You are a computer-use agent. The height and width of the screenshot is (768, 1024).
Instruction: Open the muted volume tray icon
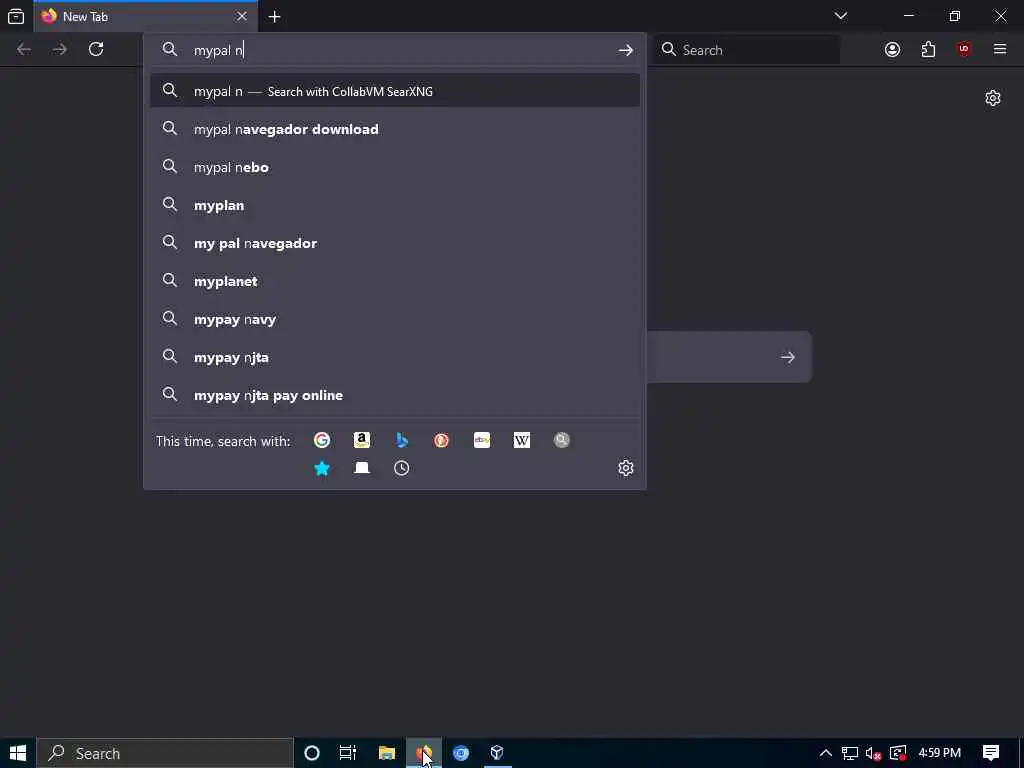click(874, 753)
